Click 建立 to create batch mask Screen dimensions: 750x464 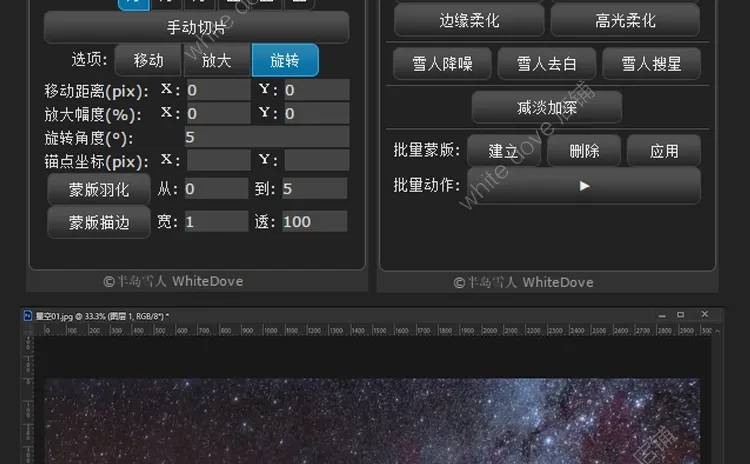pyautogui.click(x=504, y=151)
